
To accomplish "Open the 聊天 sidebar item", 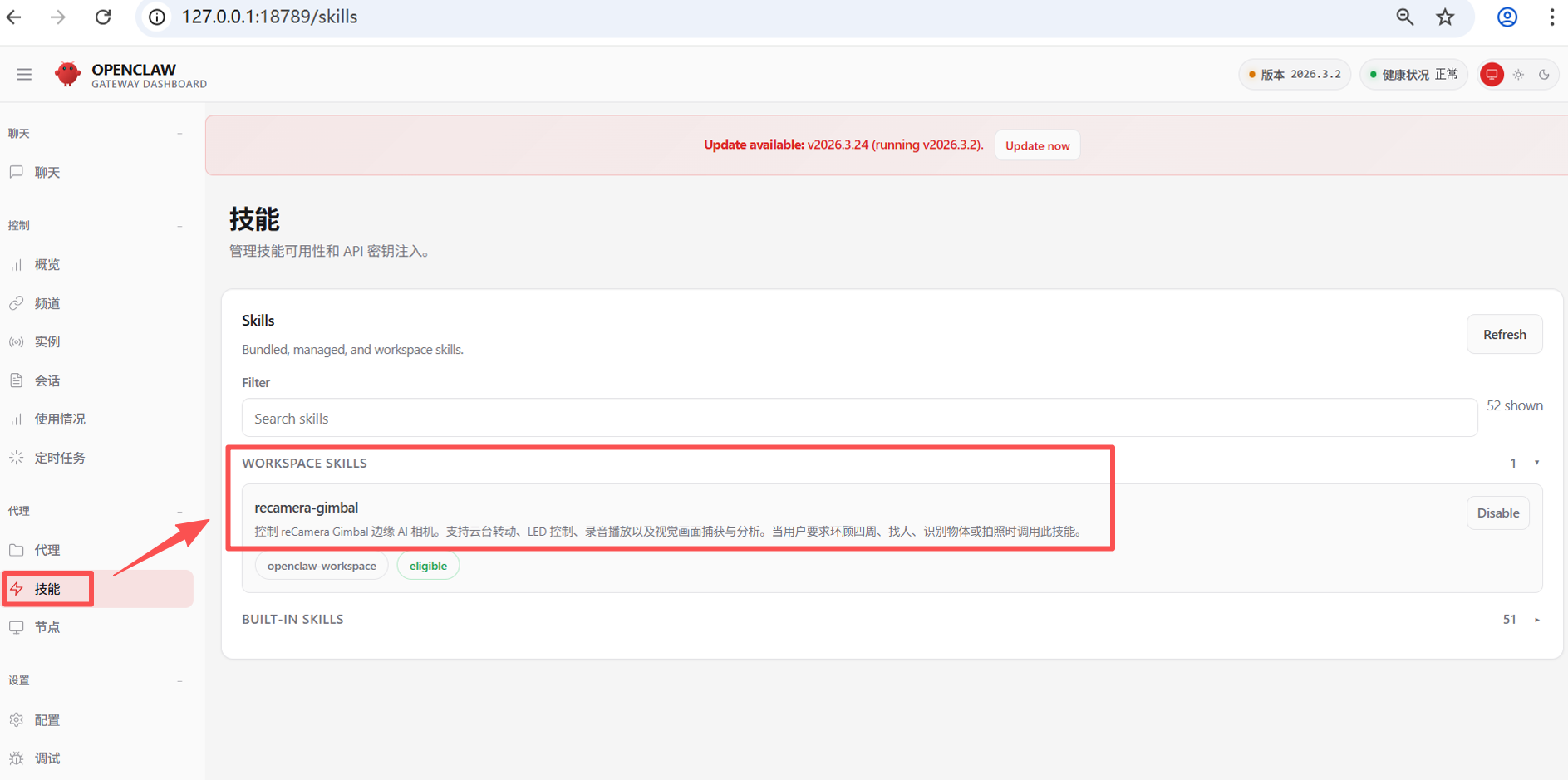I will (47, 173).
